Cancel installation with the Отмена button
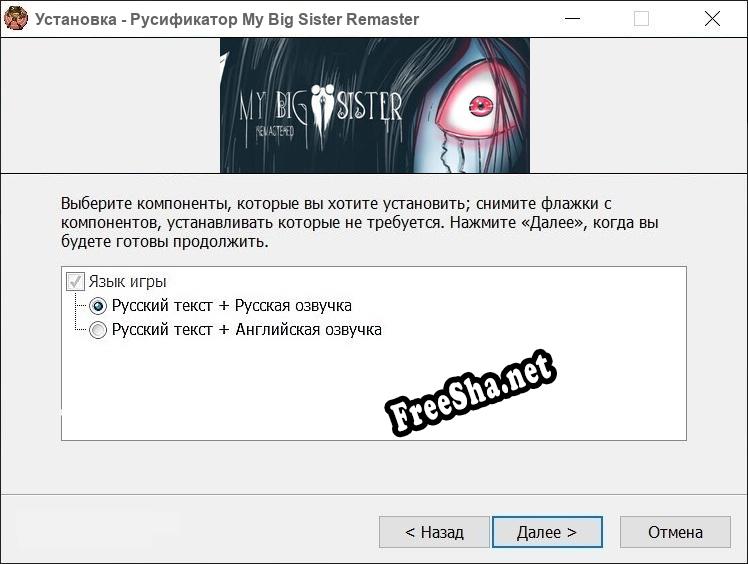The width and height of the screenshot is (748, 564). (675, 532)
